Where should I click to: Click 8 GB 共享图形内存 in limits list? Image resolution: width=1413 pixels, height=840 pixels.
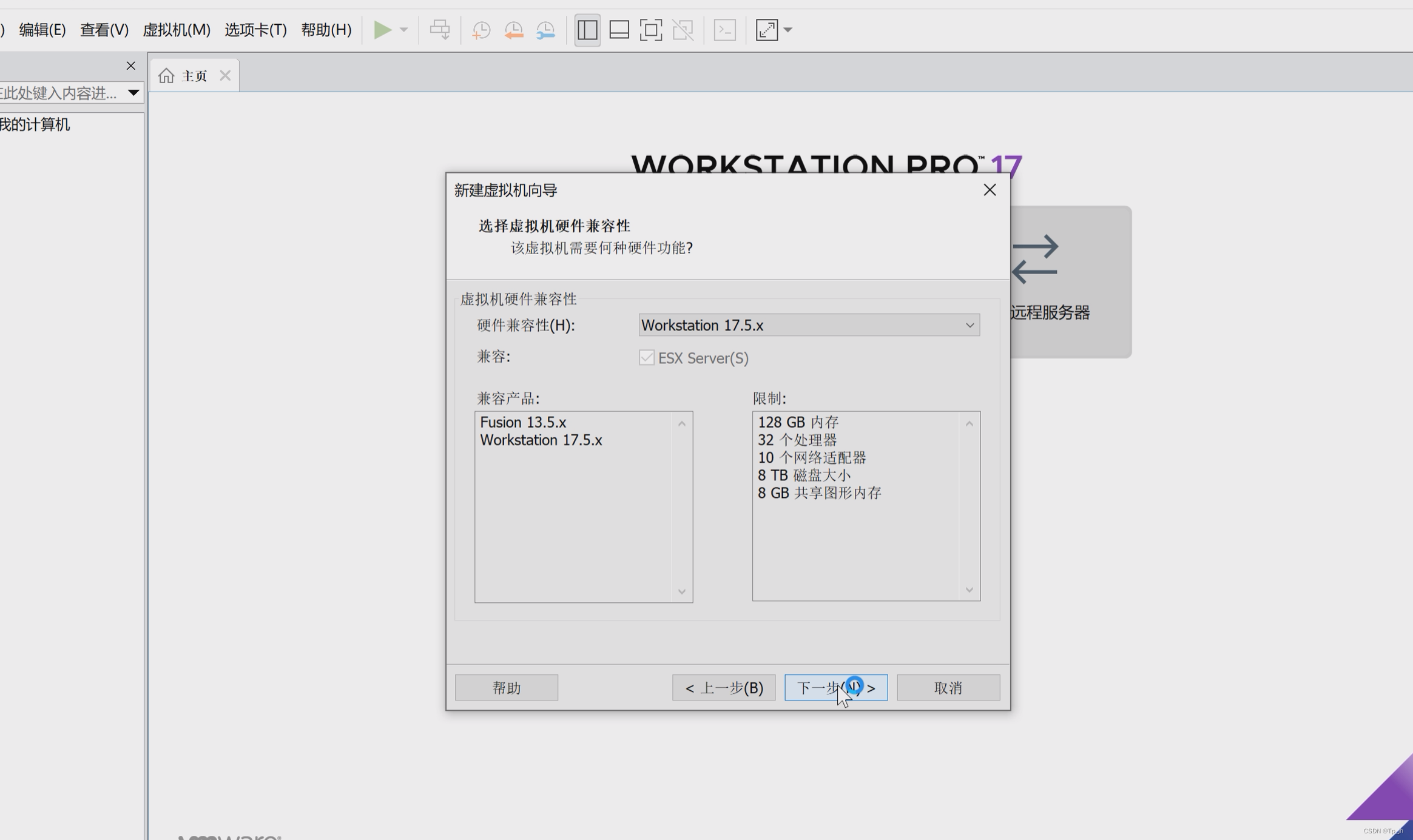point(819,493)
